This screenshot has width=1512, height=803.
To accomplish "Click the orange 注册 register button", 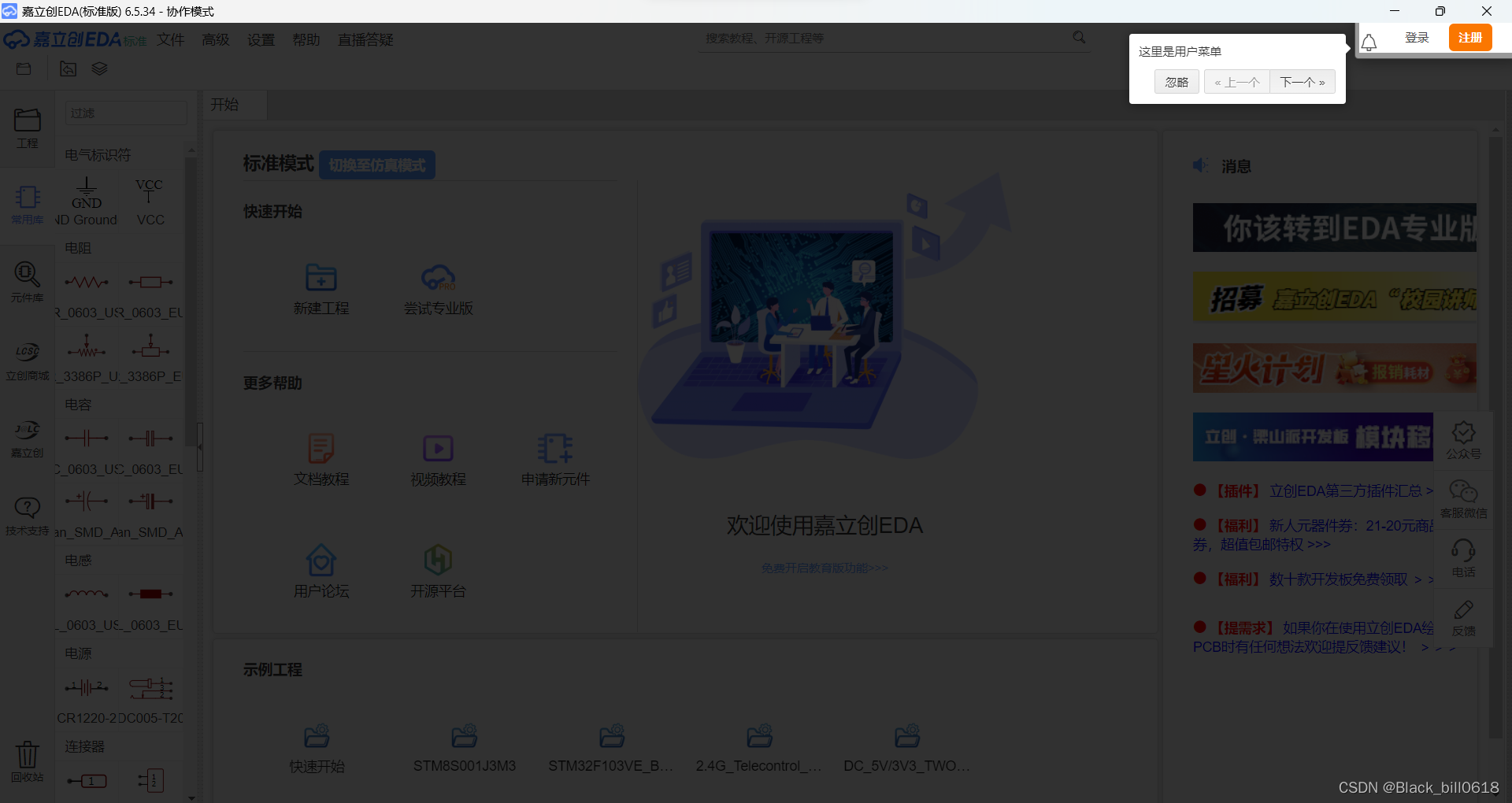I will point(1470,38).
